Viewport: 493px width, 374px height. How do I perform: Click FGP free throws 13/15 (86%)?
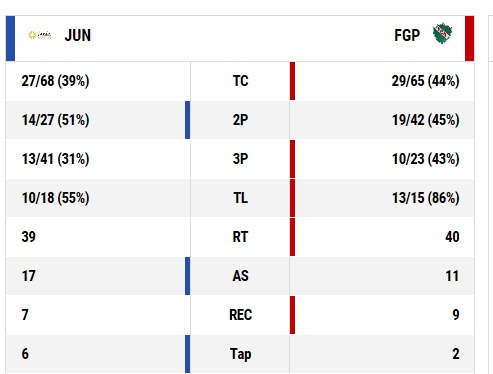tap(426, 198)
